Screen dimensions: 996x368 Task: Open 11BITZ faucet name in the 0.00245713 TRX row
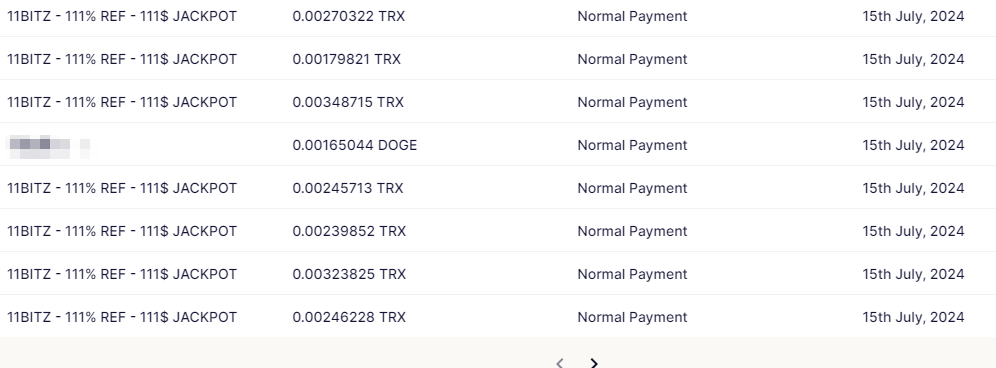[122, 188]
